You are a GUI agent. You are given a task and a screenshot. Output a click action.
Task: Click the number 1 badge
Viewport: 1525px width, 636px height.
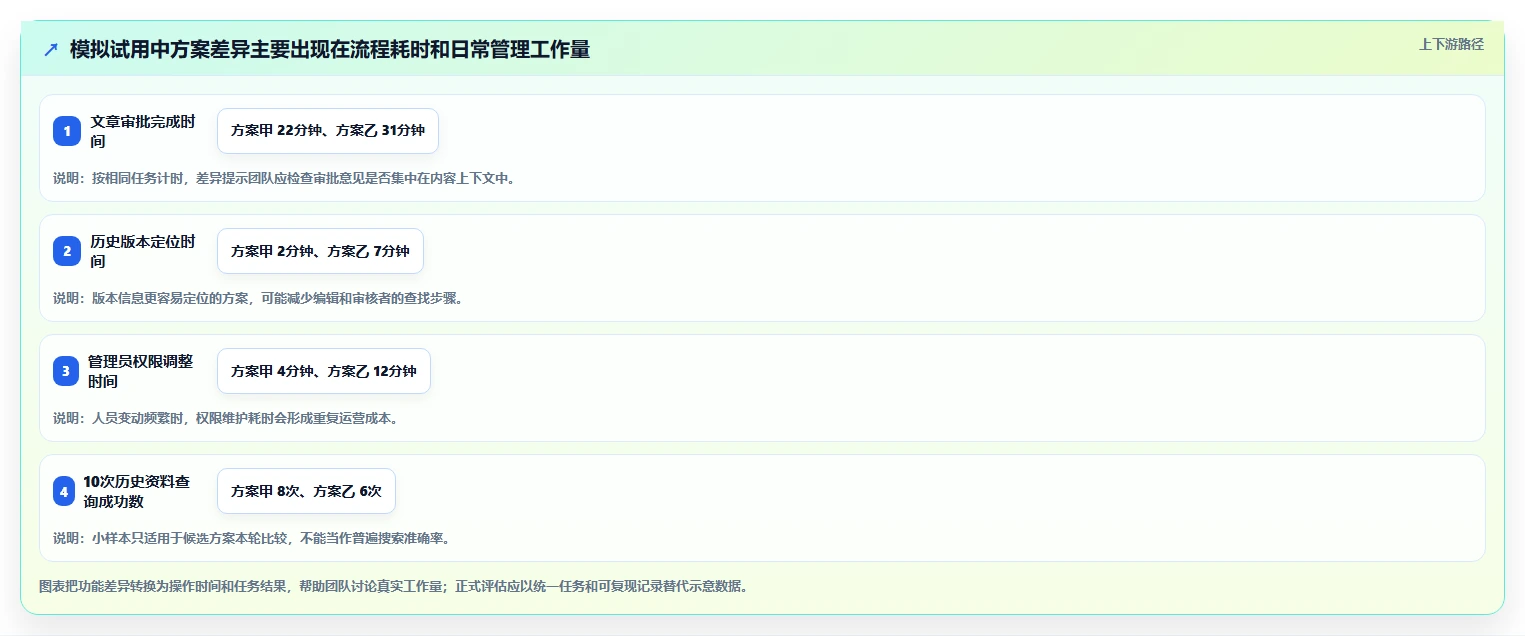(67, 131)
